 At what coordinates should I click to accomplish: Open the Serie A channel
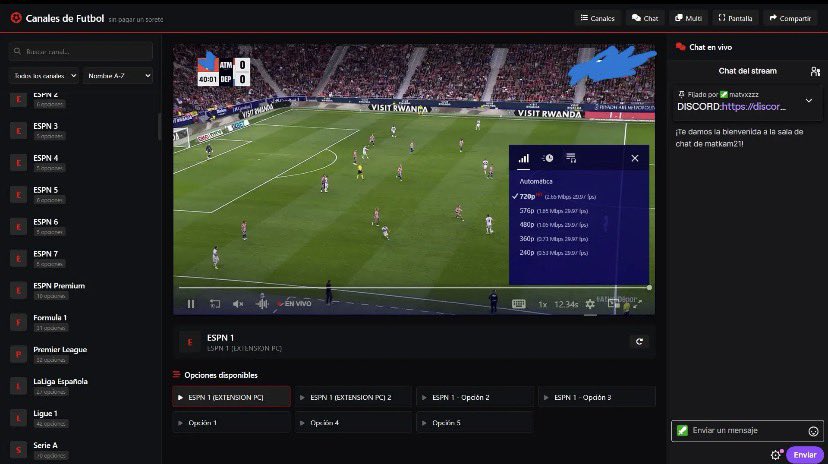tap(81, 450)
